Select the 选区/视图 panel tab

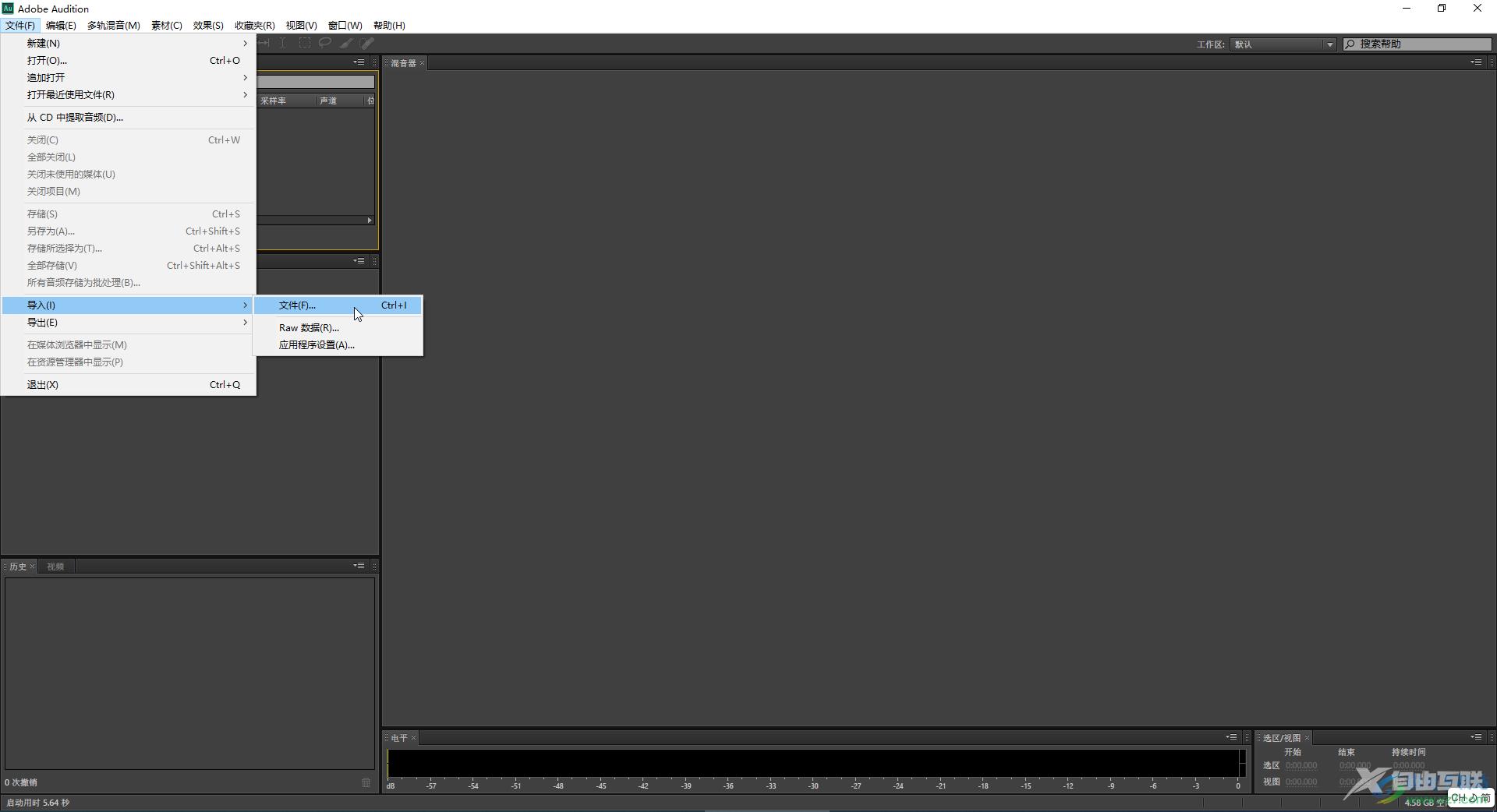(1282, 738)
